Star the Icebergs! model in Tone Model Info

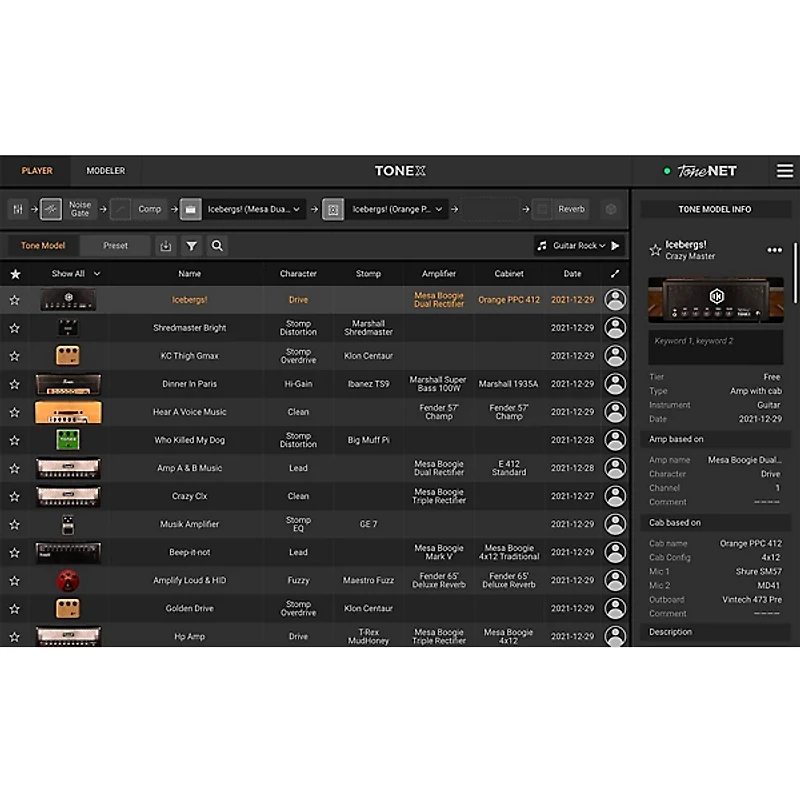[x=655, y=250]
